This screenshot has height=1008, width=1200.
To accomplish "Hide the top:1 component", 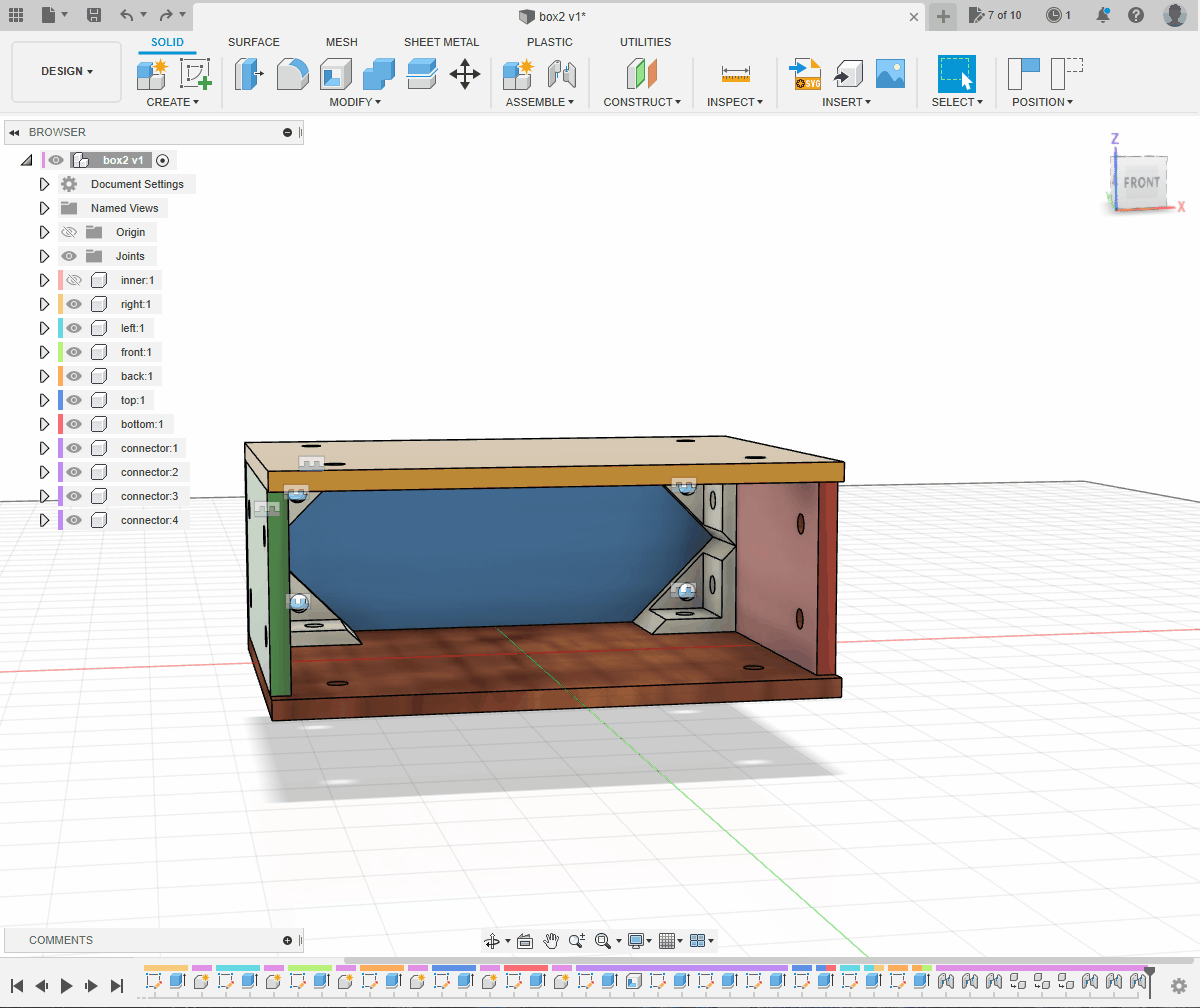I will [74, 400].
